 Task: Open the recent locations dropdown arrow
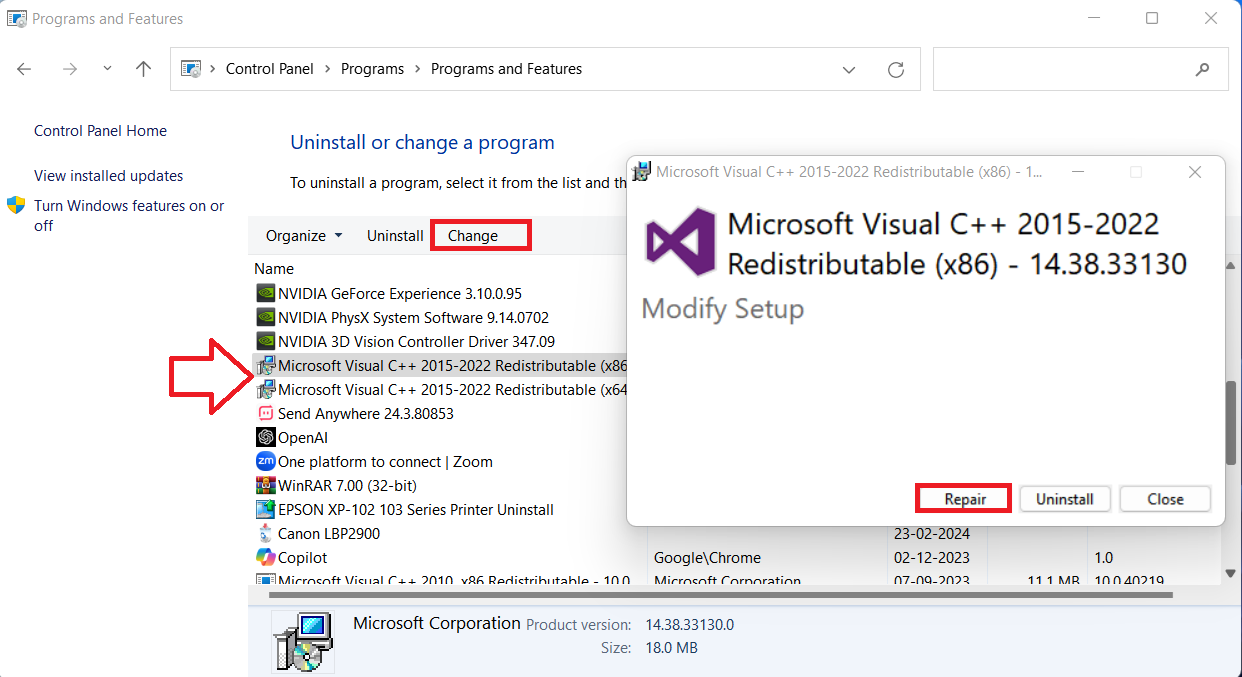point(108,69)
